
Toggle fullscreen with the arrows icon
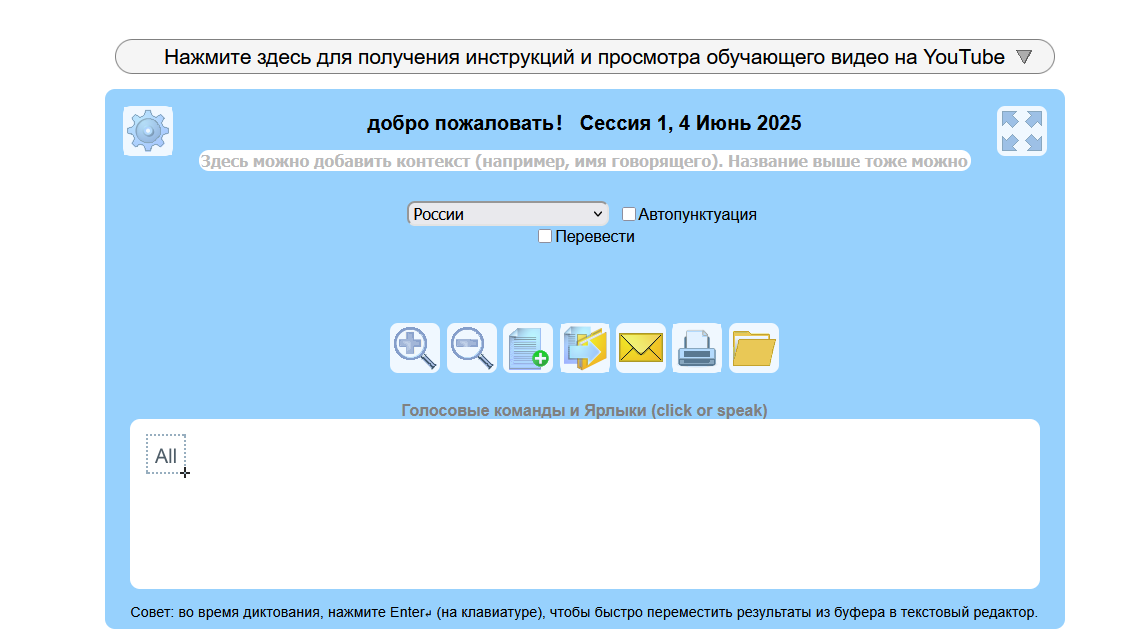point(1021,131)
